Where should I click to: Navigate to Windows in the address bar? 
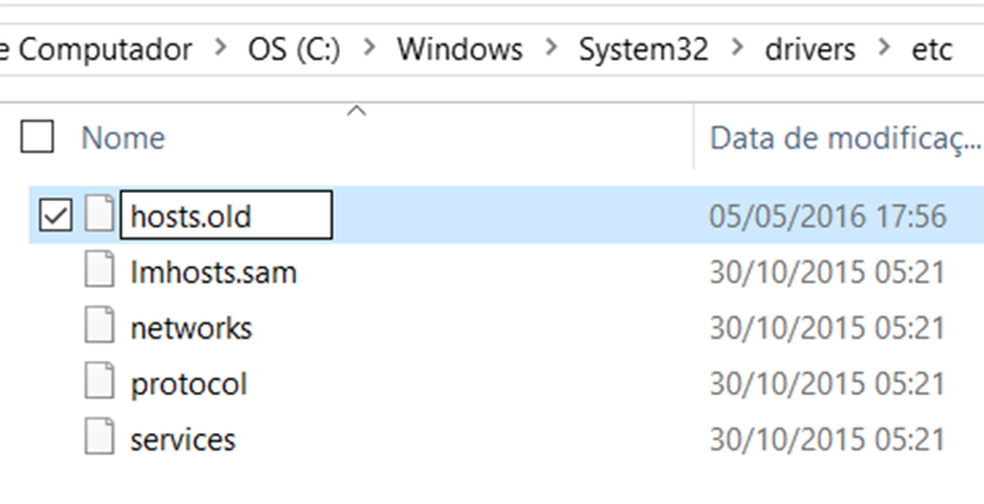click(460, 49)
